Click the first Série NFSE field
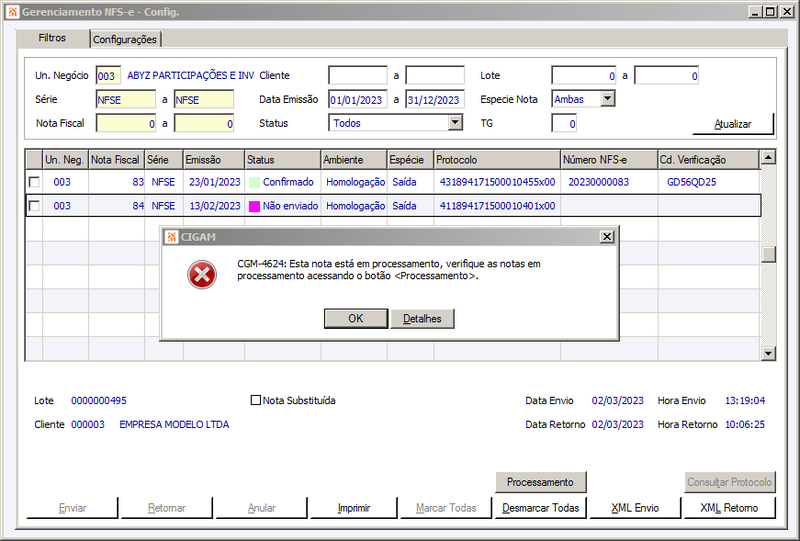This screenshot has width=800, height=541. (126, 100)
